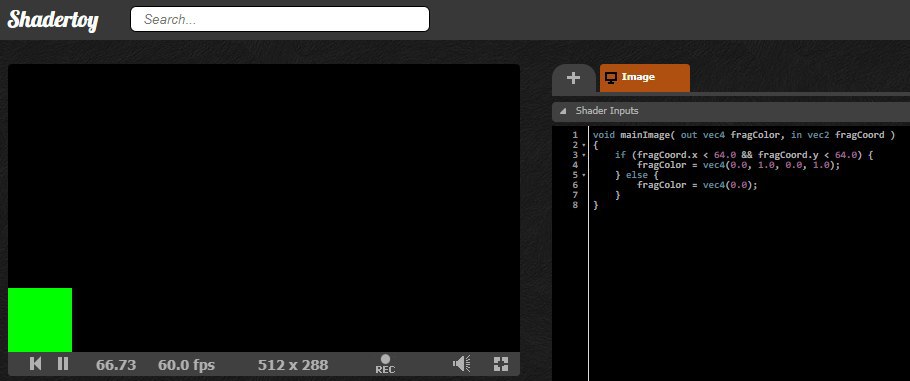Add a new buffer tab with plus
This screenshot has height=381, width=910.
point(573,78)
